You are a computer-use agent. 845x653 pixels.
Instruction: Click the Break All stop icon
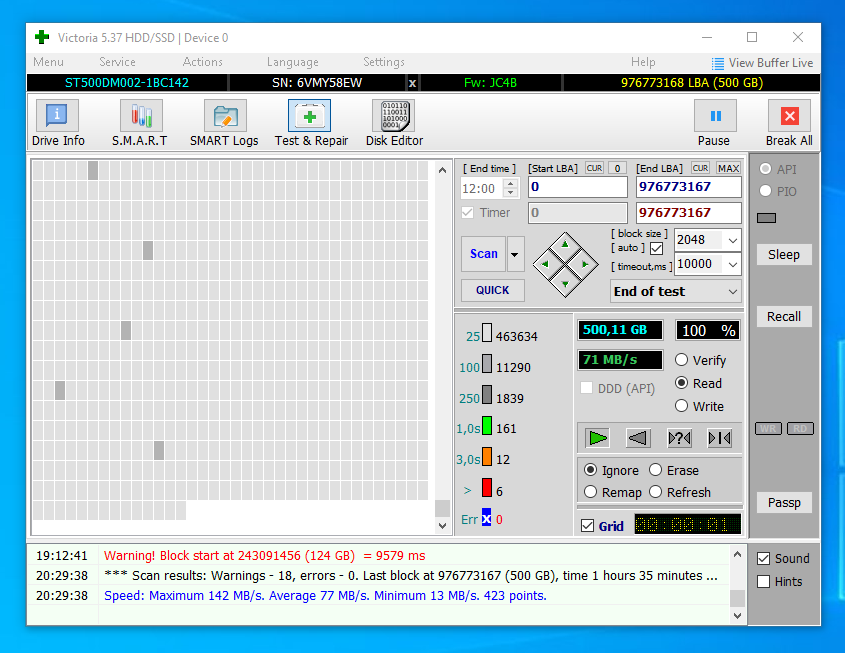(x=789, y=115)
